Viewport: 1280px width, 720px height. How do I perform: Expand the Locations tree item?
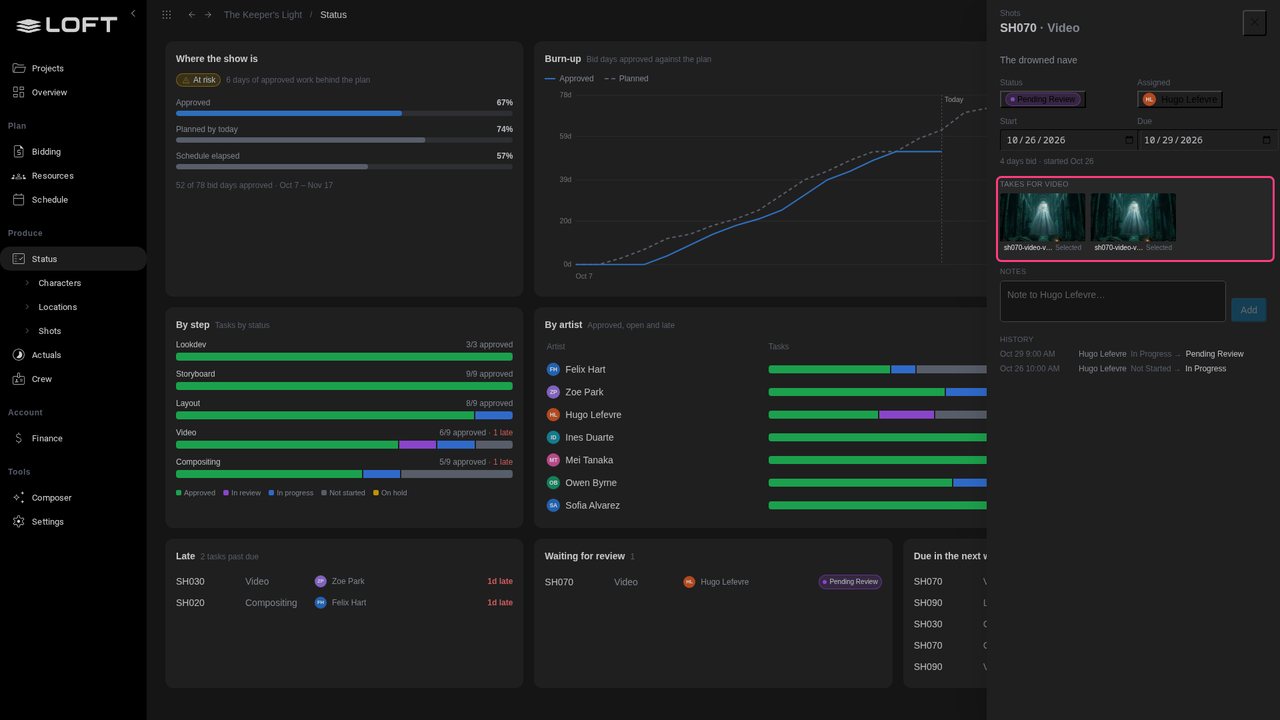pos(27,307)
